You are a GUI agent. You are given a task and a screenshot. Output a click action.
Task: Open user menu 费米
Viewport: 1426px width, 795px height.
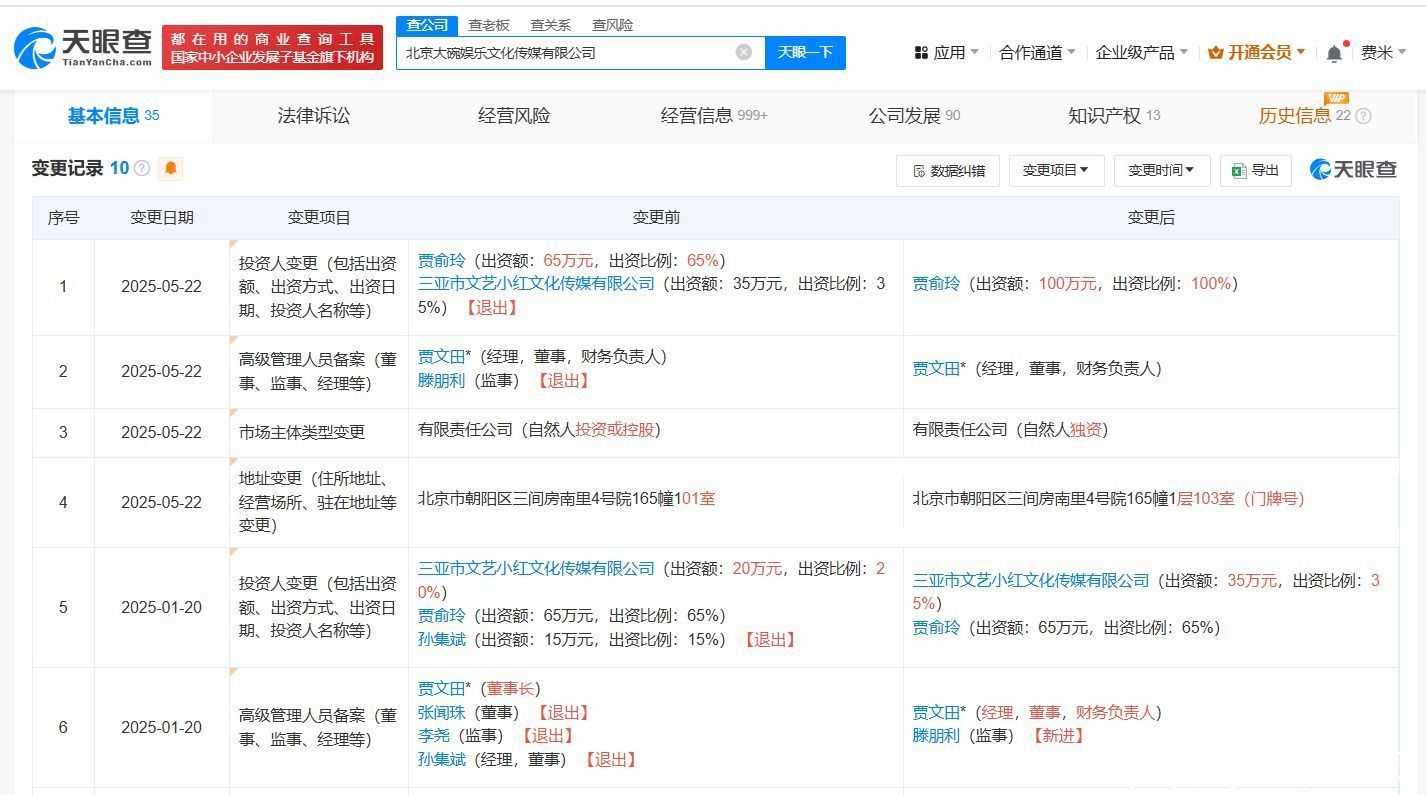1384,52
